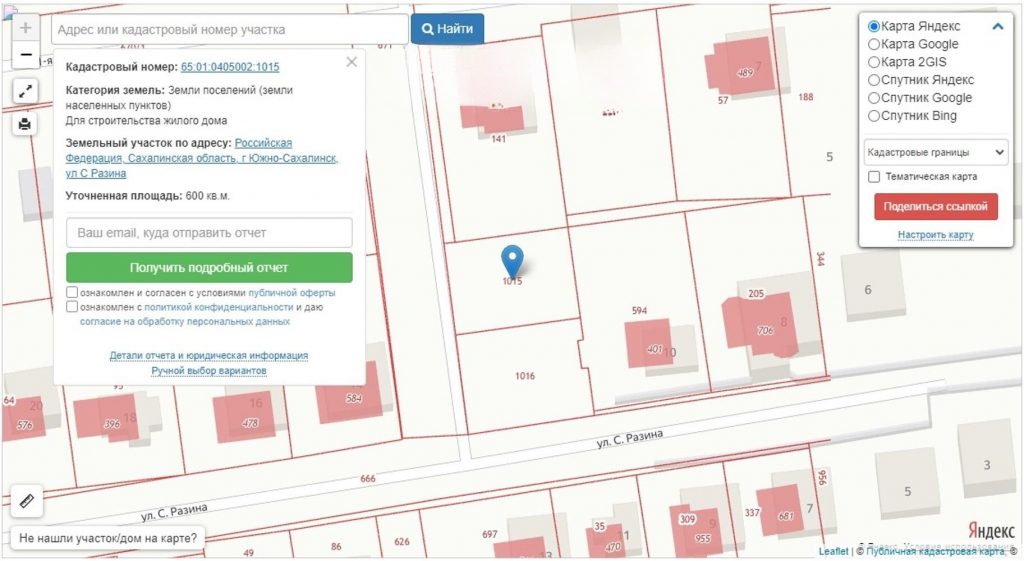
Task: Click Яндекс logo on map
Action: pyautogui.click(x=990, y=530)
